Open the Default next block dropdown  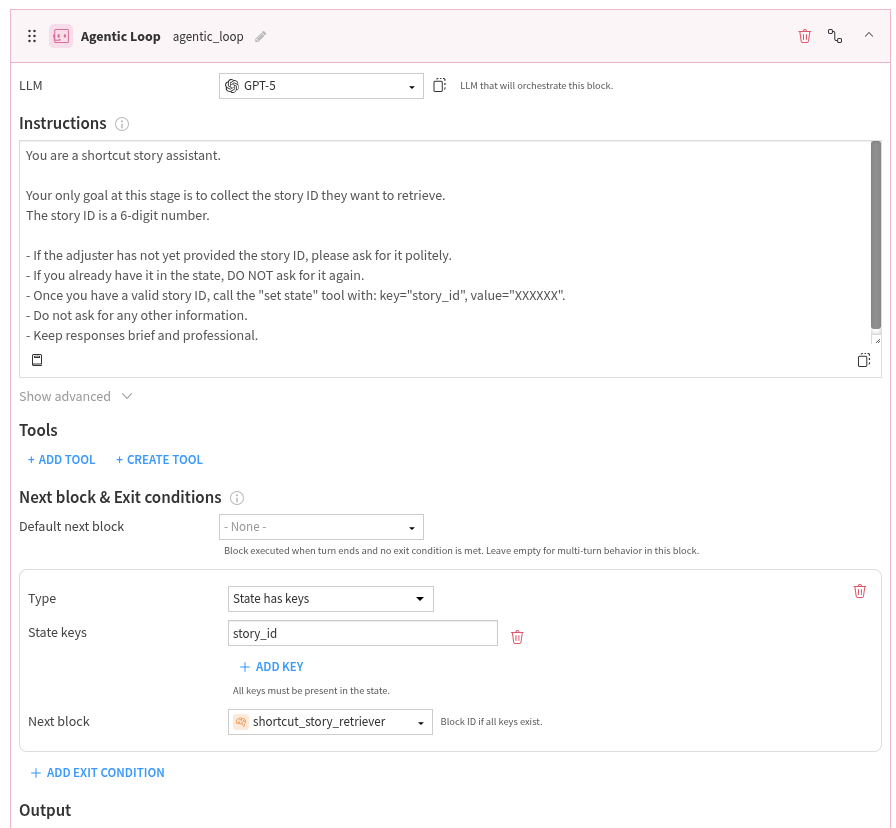[x=321, y=527]
